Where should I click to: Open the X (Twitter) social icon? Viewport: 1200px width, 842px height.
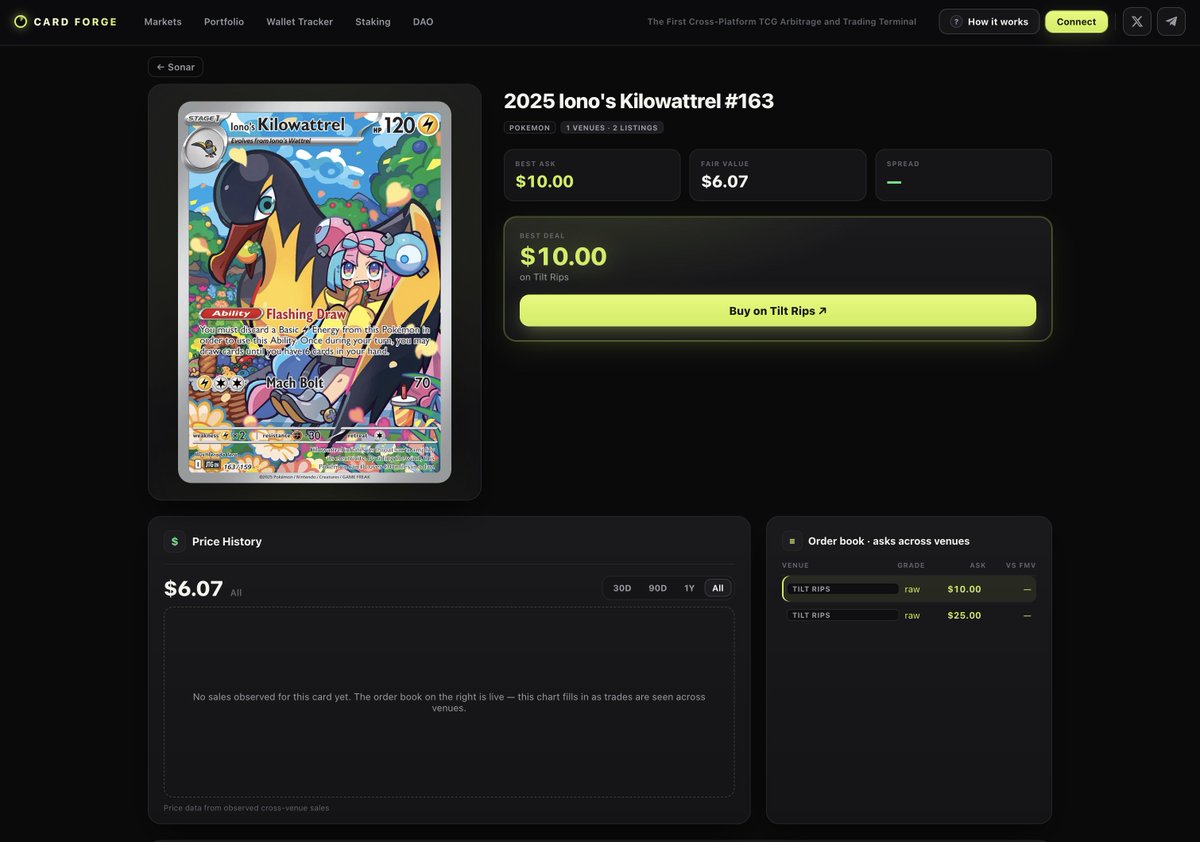(x=1137, y=21)
